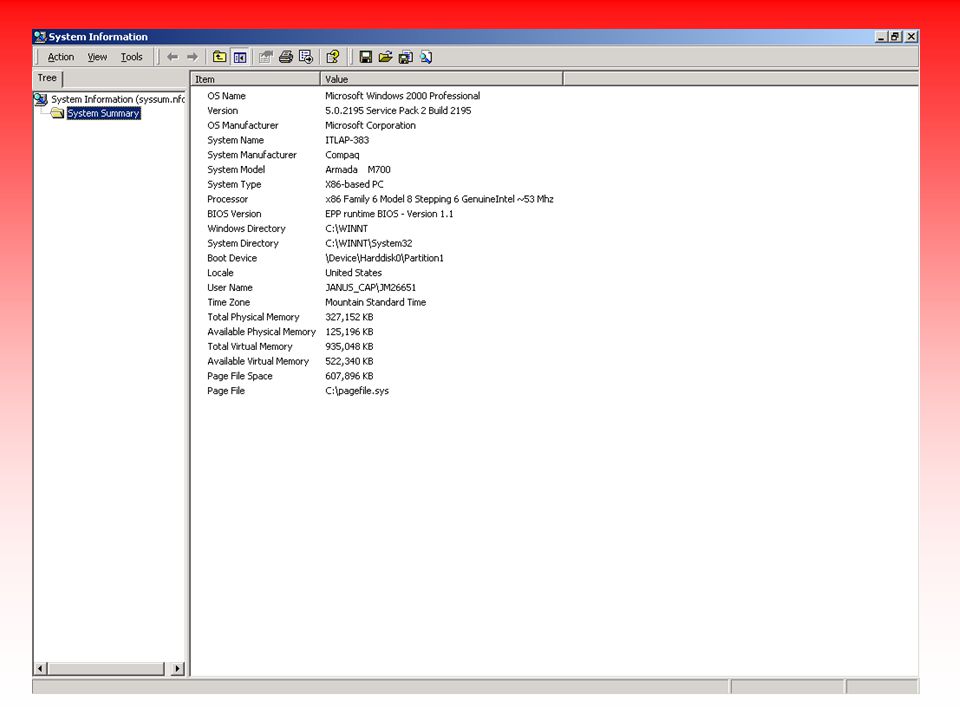
Task: Click the OS Name row label
Action: point(226,96)
